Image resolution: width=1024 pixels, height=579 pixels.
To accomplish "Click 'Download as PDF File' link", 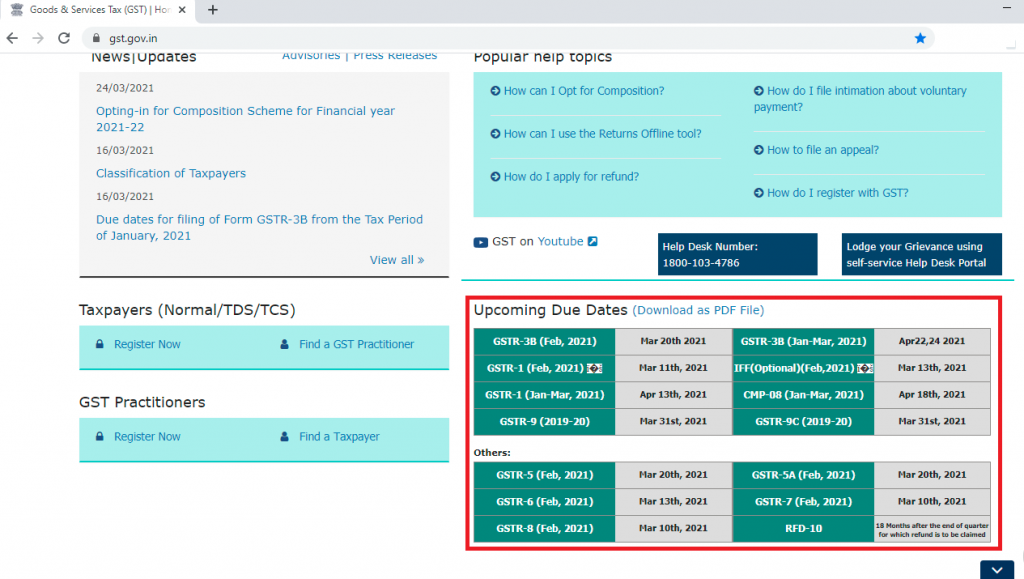I will tap(698, 311).
